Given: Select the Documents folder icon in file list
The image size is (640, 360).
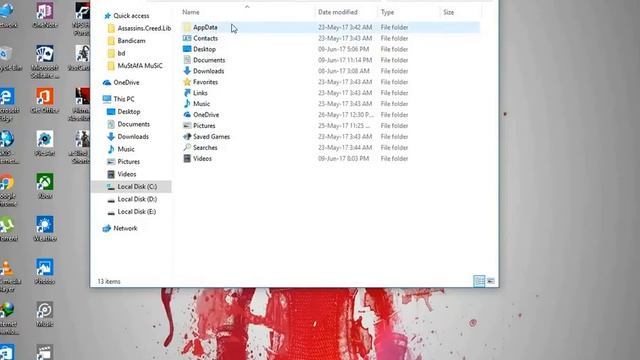Looking at the screenshot, I should (187, 60).
